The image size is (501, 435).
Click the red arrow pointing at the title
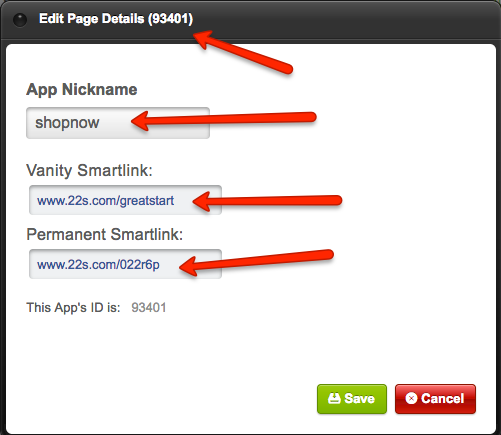pos(243,52)
